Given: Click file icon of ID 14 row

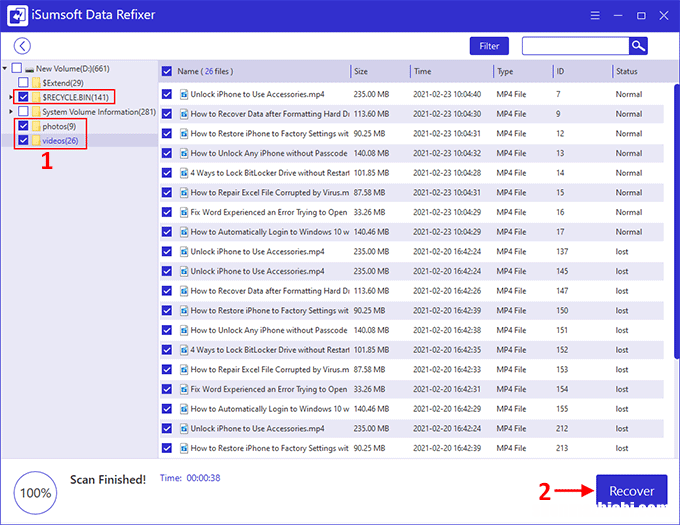Looking at the screenshot, I should 184,173.
